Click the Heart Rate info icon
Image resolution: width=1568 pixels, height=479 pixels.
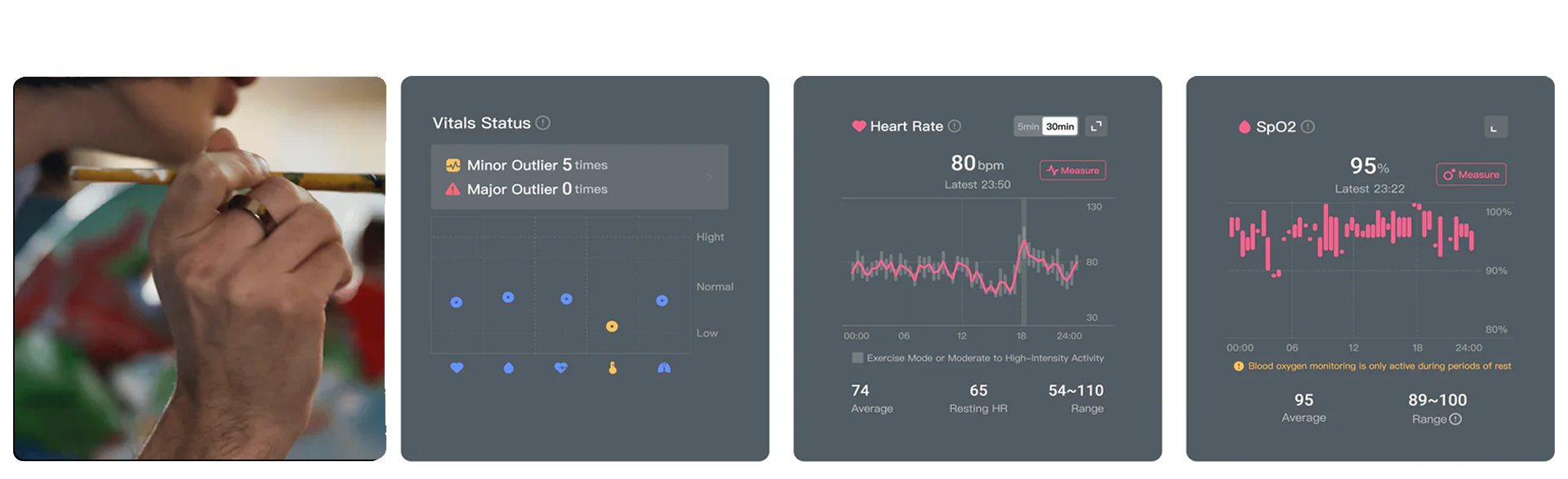click(955, 126)
